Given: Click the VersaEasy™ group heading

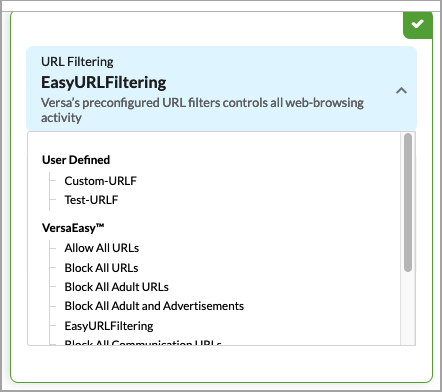Looking at the screenshot, I should 73,228.
